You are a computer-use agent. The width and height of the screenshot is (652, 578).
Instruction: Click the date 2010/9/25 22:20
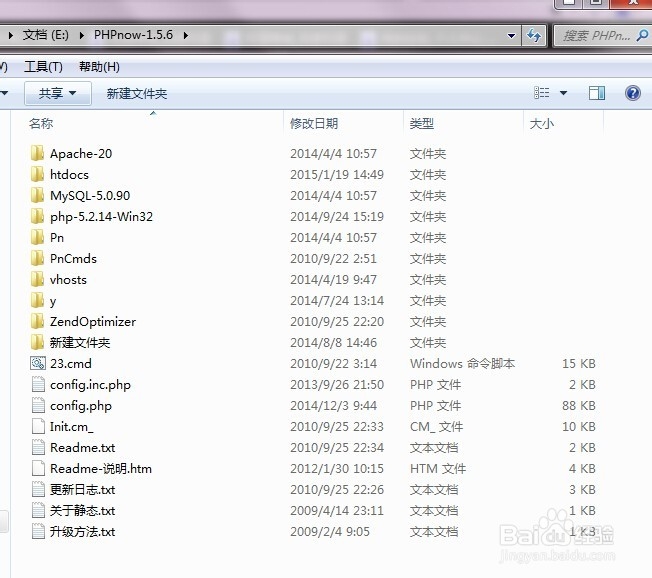337,321
